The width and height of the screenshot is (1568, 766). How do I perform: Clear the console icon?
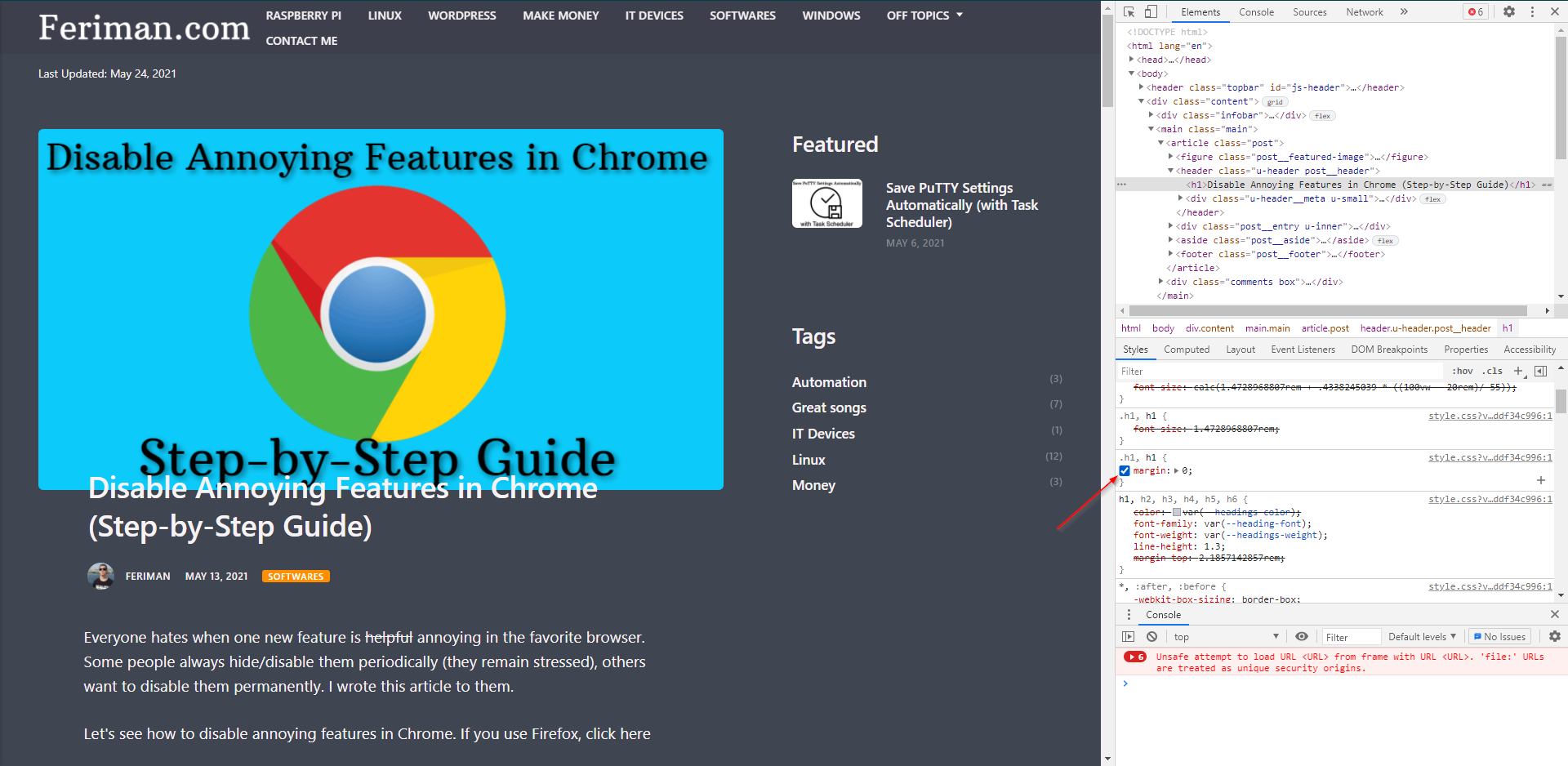coord(1151,637)
